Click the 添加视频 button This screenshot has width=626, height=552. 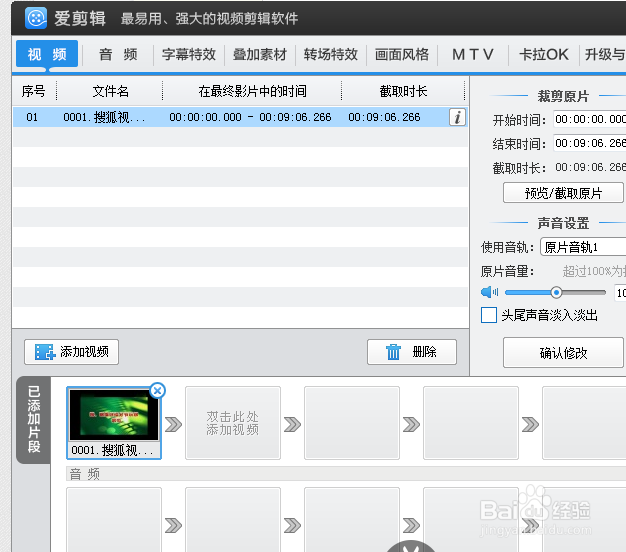71,352
